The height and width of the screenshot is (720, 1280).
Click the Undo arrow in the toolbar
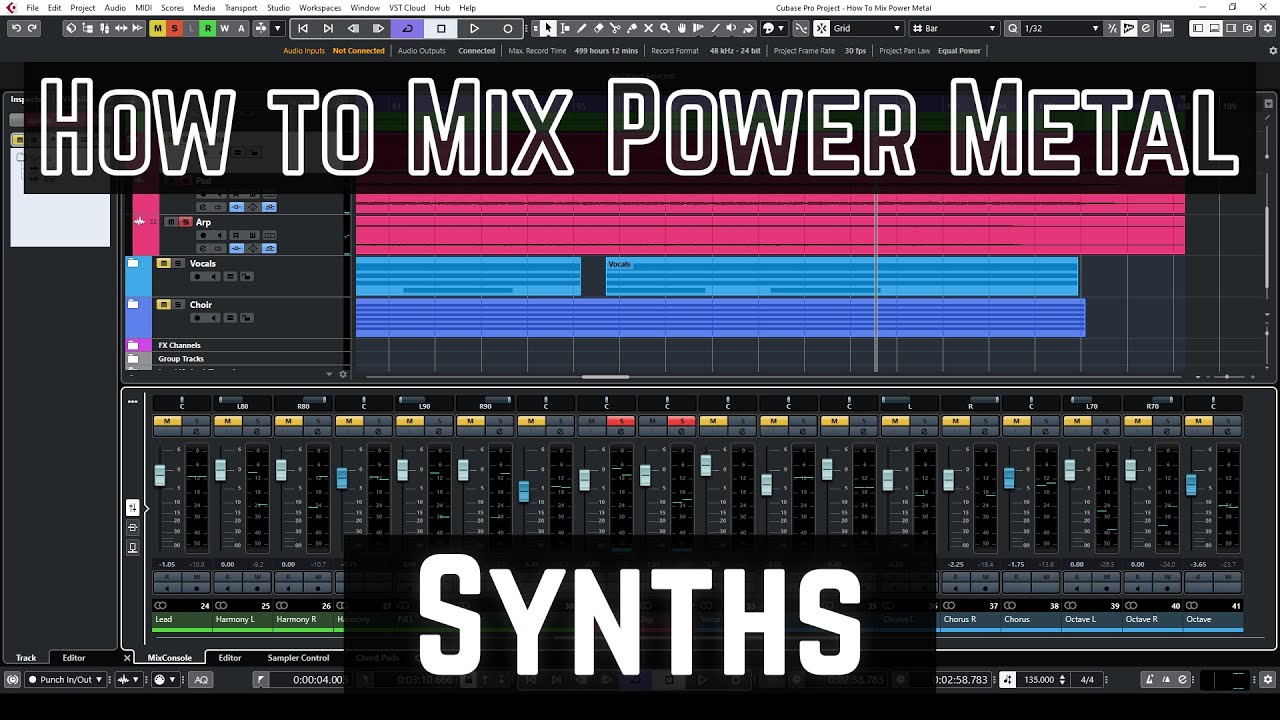click(16, 28)
